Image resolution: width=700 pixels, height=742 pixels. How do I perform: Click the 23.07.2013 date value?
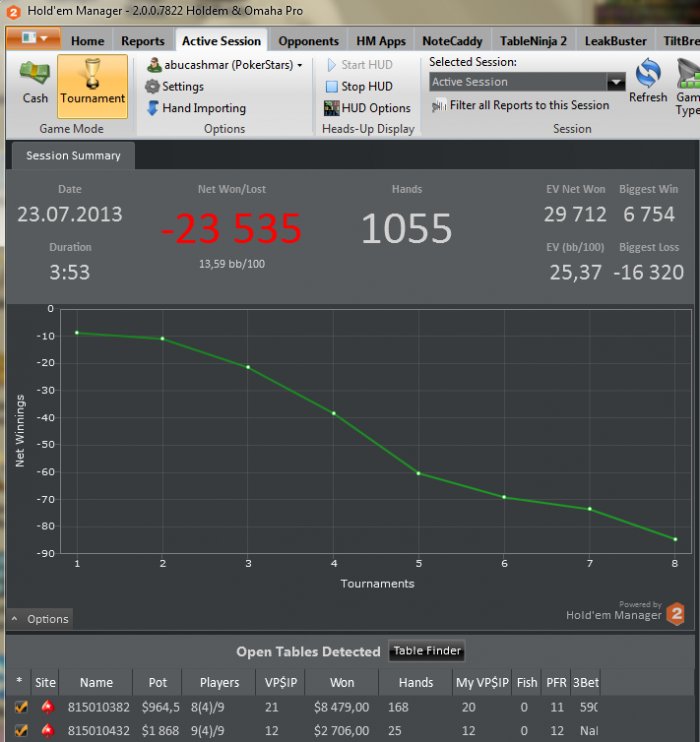click(x=70, y=214)
